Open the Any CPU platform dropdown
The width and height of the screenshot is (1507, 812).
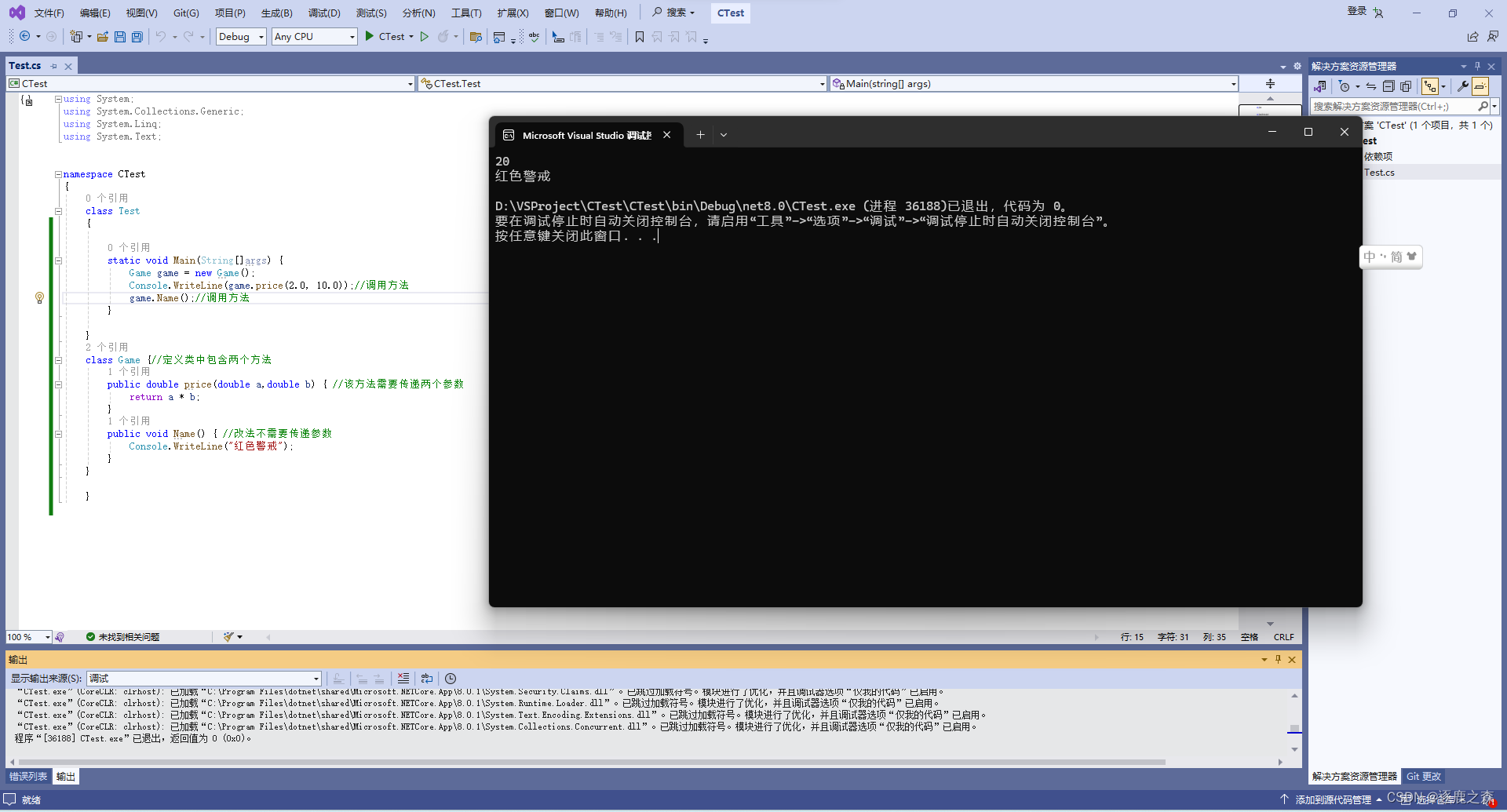coord(314,36)
